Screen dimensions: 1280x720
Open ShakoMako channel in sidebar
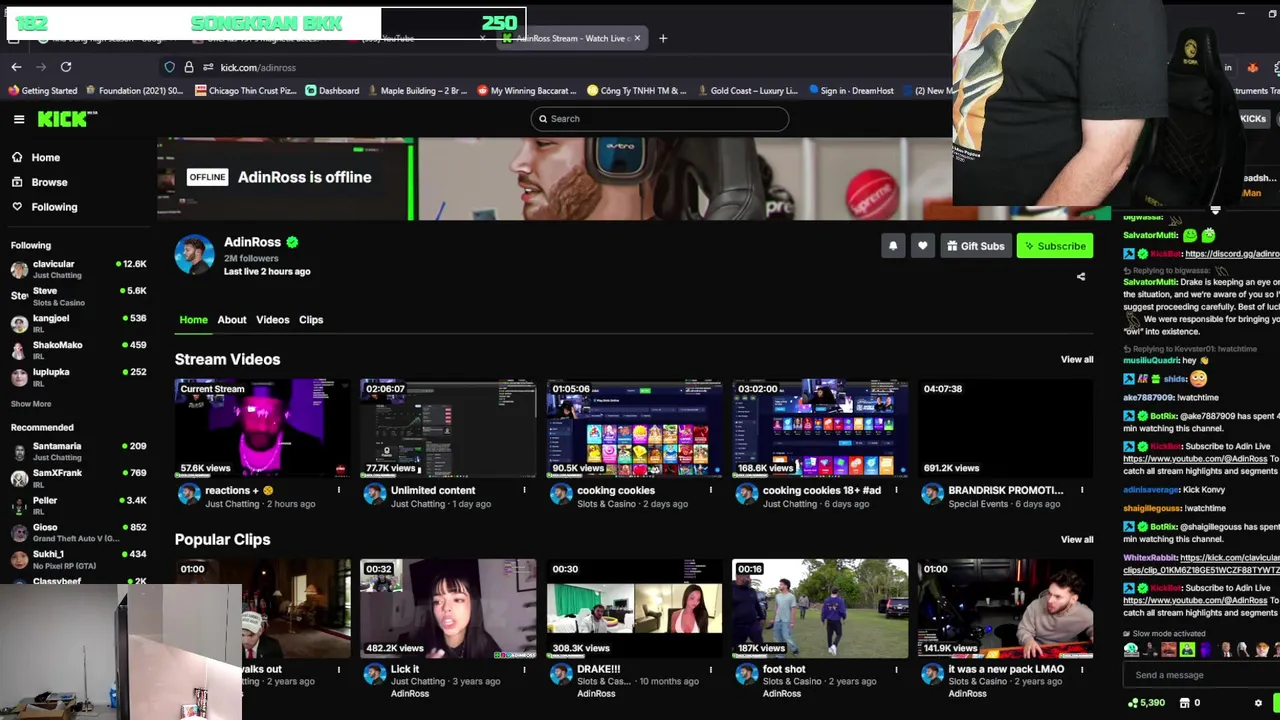78,350
